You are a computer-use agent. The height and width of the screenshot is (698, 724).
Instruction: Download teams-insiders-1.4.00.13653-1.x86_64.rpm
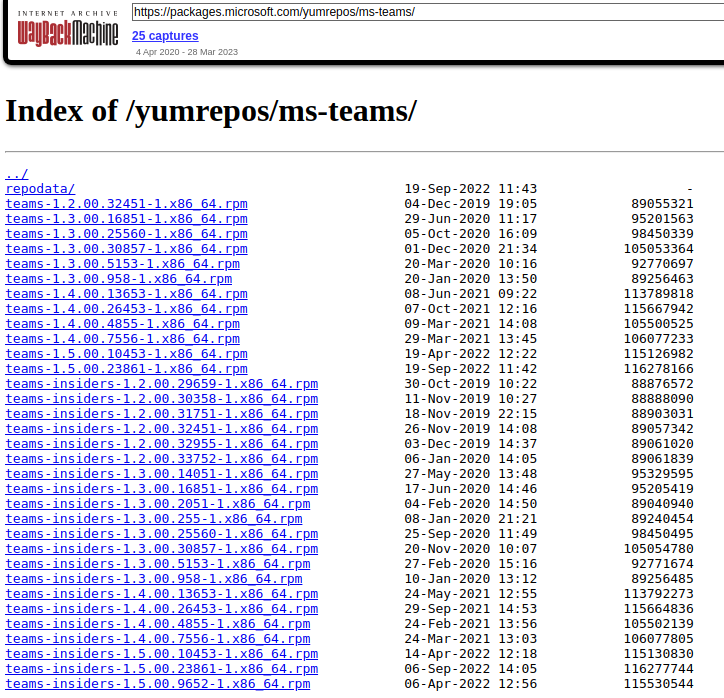coord(162,594)
